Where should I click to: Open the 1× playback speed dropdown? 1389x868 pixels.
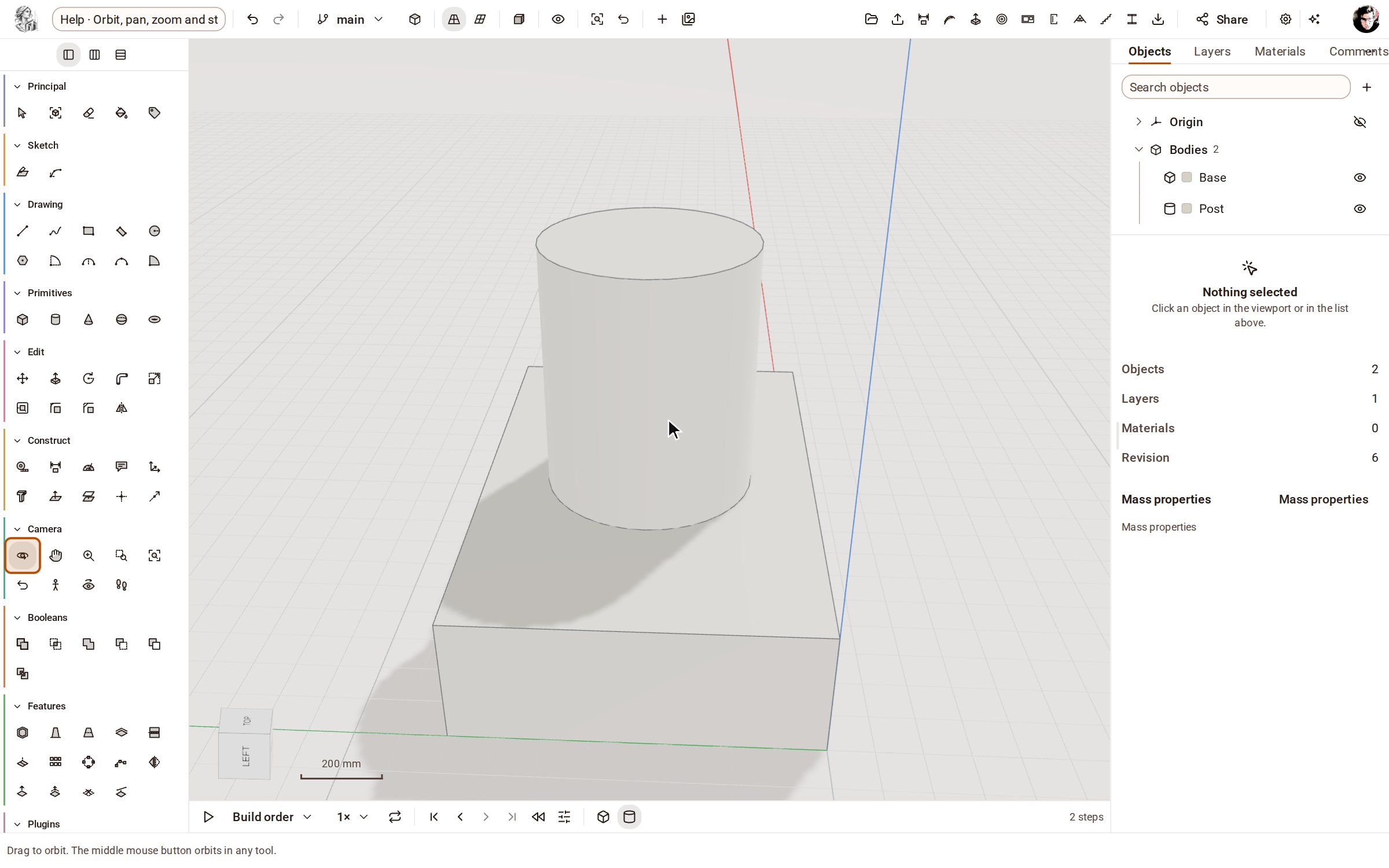[352, 816]
